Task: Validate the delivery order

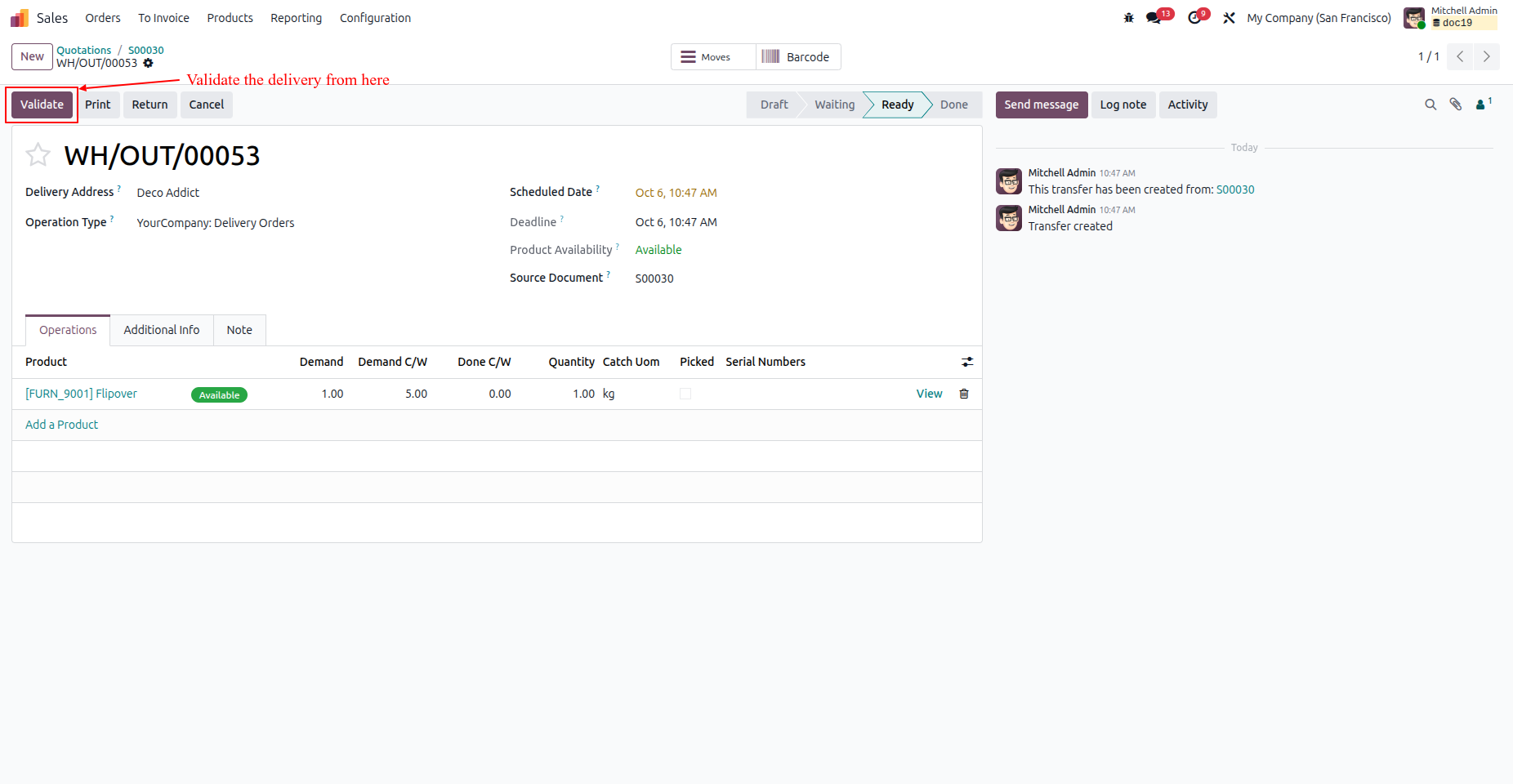Action: (x=42, y=105)
